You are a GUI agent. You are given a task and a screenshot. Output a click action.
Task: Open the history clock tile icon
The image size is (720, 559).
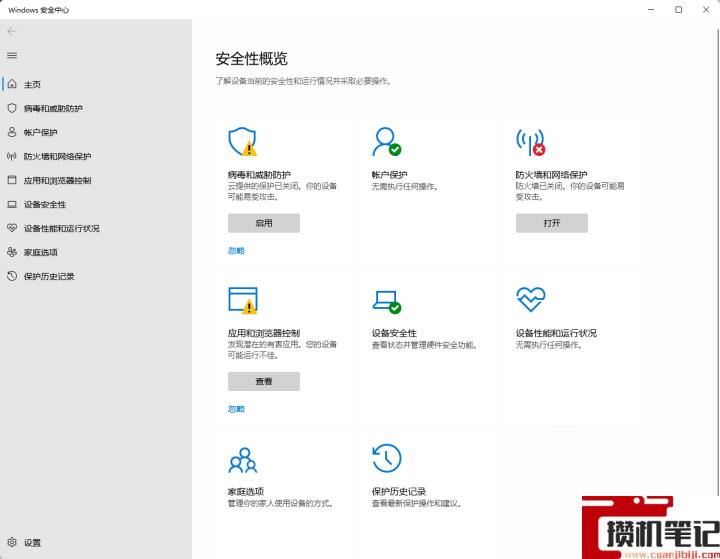(x=387, y=458)
